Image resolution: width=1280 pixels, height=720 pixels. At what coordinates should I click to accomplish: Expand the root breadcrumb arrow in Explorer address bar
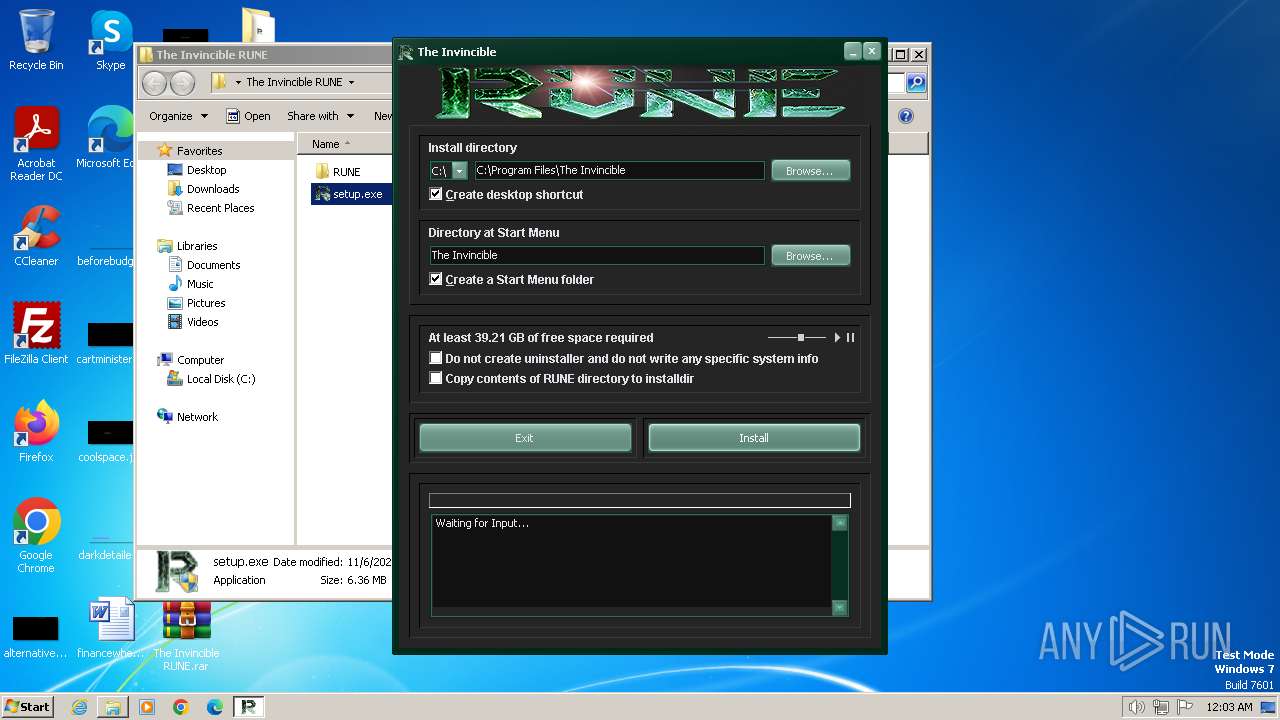coord(238,82)
